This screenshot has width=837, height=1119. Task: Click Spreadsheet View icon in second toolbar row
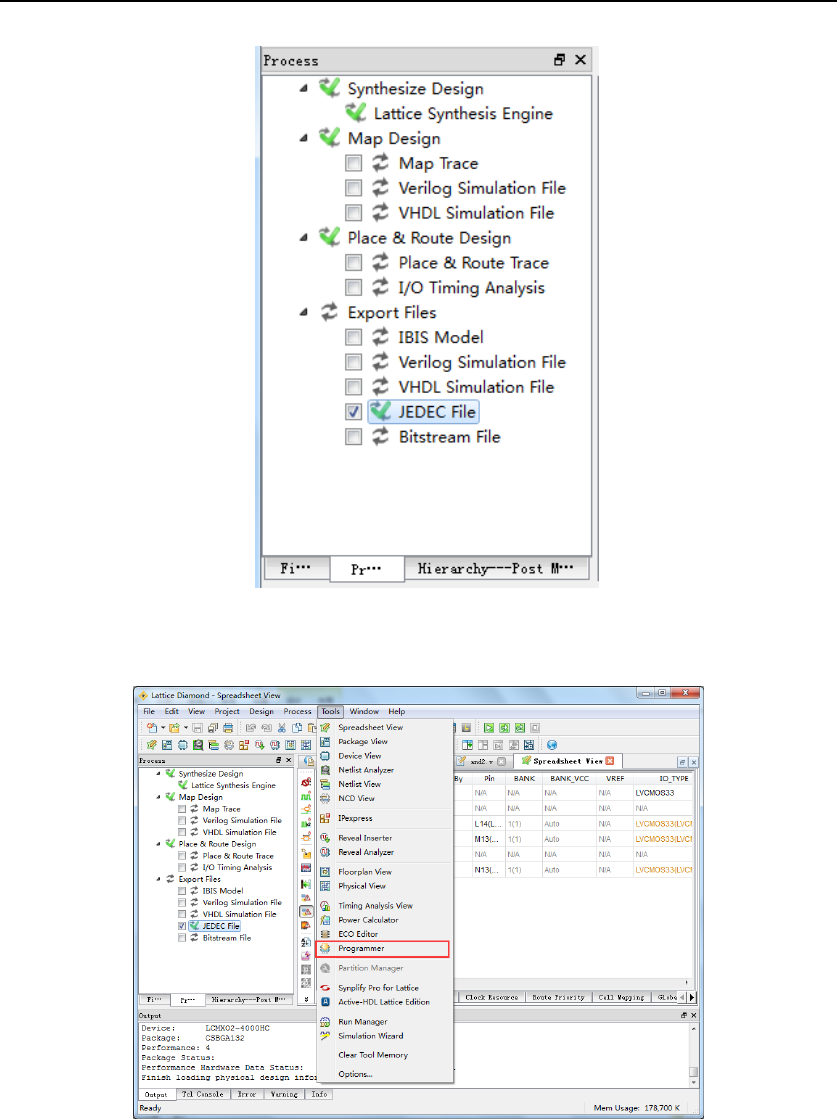(151, 744)
